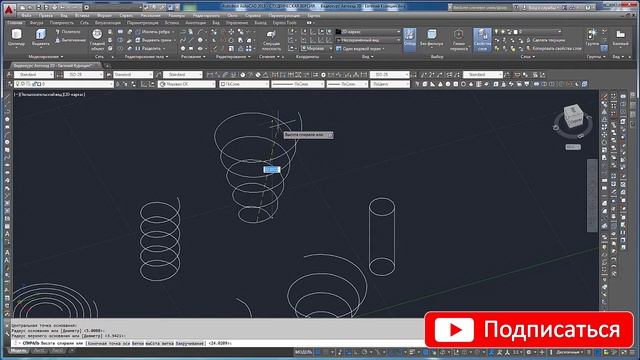Click the Без фильтра selection filter

click(x=431, y=37)
